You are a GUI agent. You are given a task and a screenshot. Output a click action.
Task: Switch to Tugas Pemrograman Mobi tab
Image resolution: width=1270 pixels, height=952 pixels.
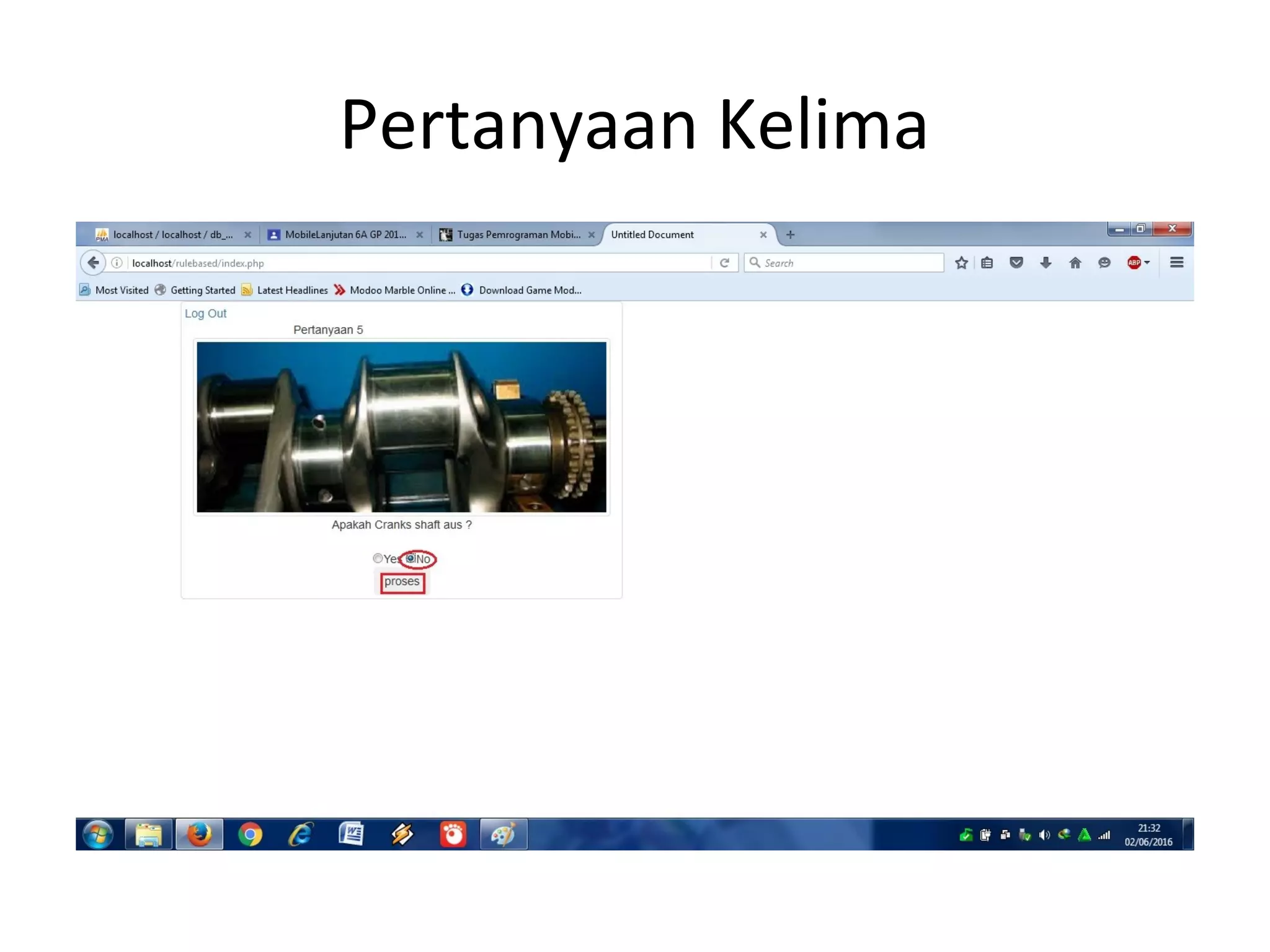point(518,235)
